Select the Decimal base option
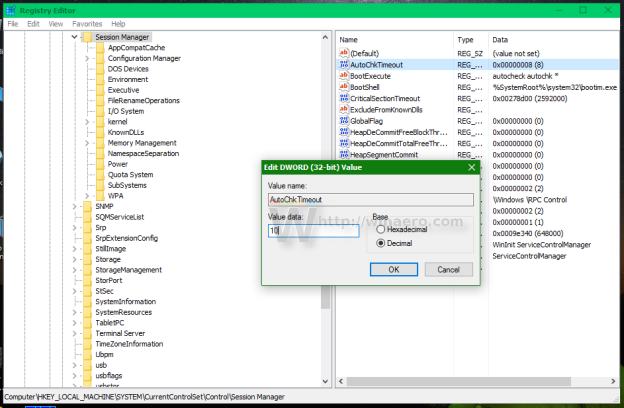 coord(380,243)
